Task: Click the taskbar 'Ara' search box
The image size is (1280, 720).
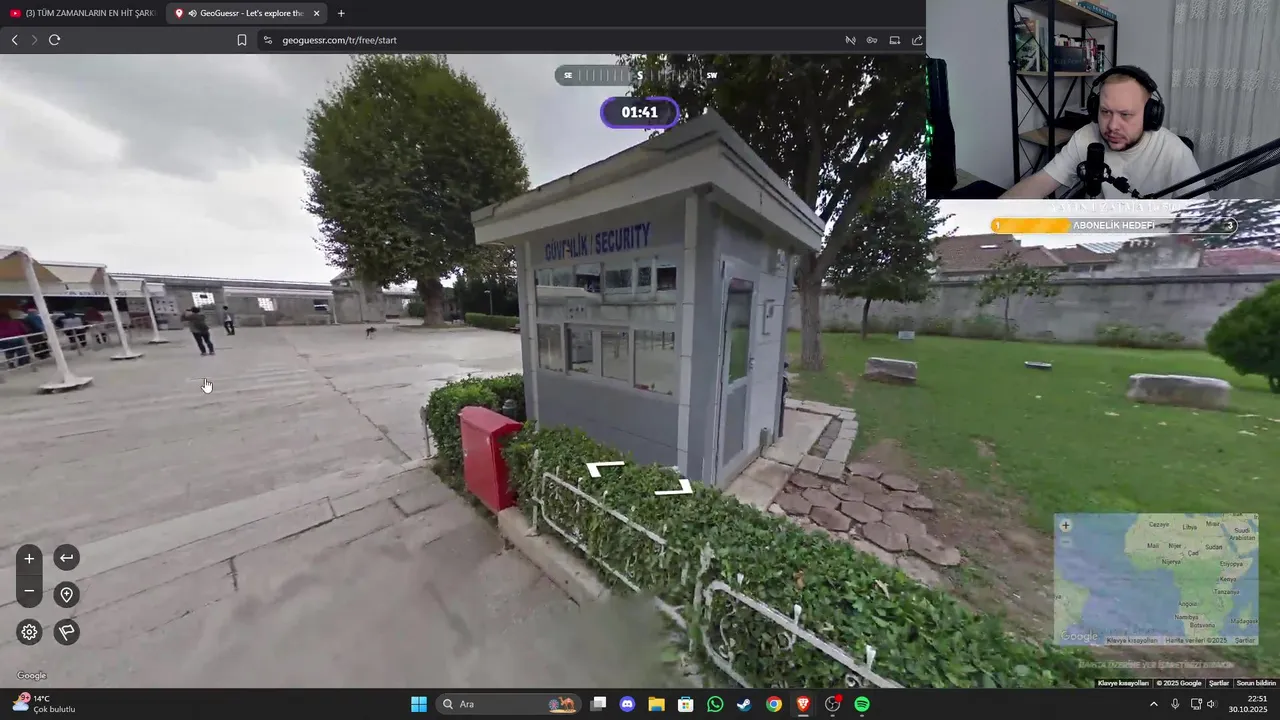Action: click(x=507, y=704)
